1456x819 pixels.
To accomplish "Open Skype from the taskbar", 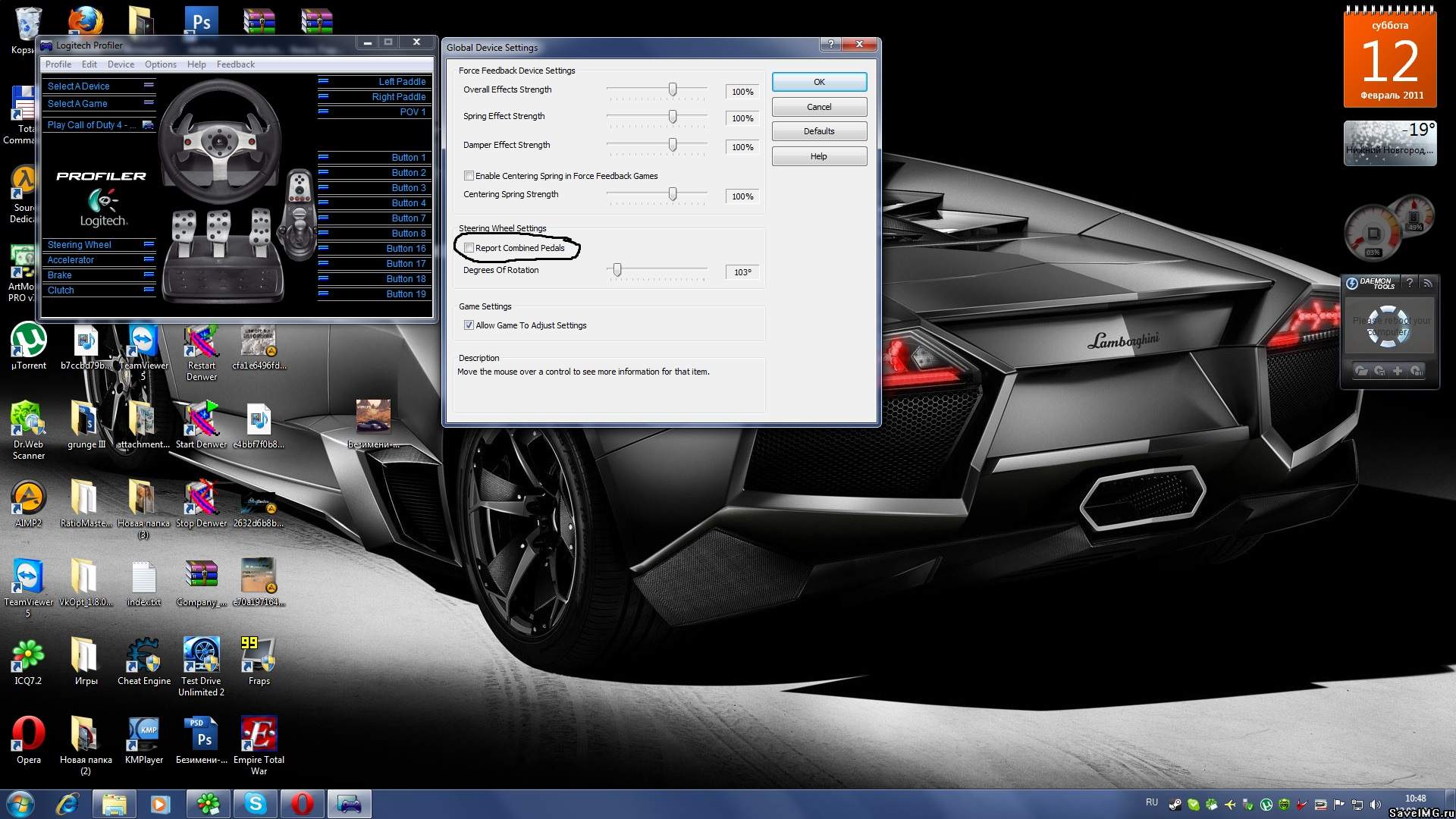I will click(x=256, y=803).
